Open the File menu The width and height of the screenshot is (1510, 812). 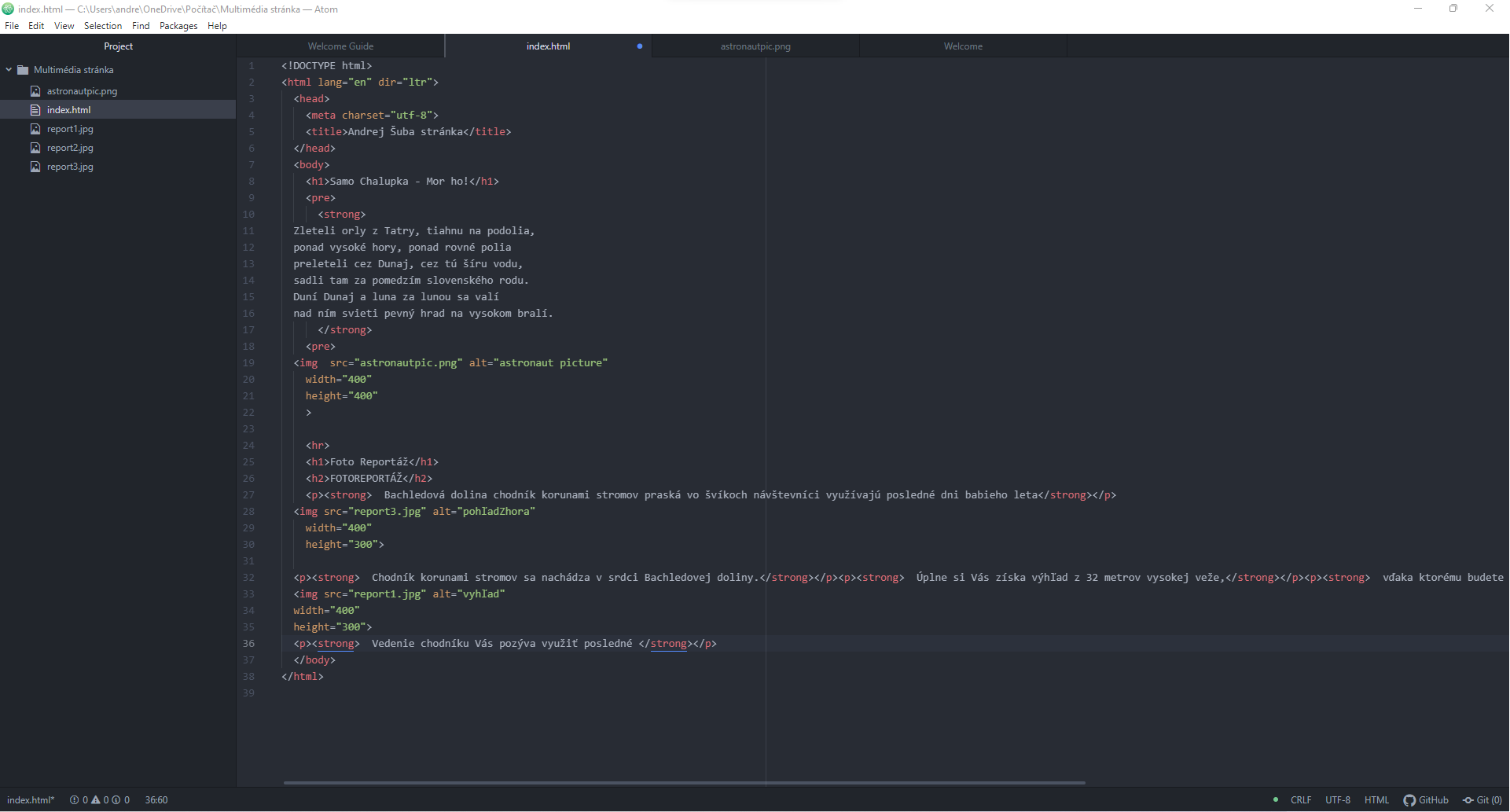point(12,26)
